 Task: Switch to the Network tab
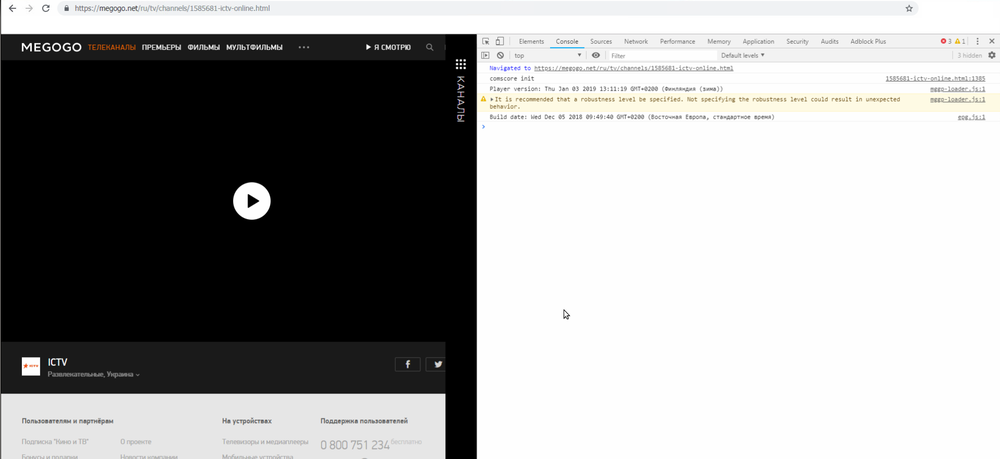(636, 41)
